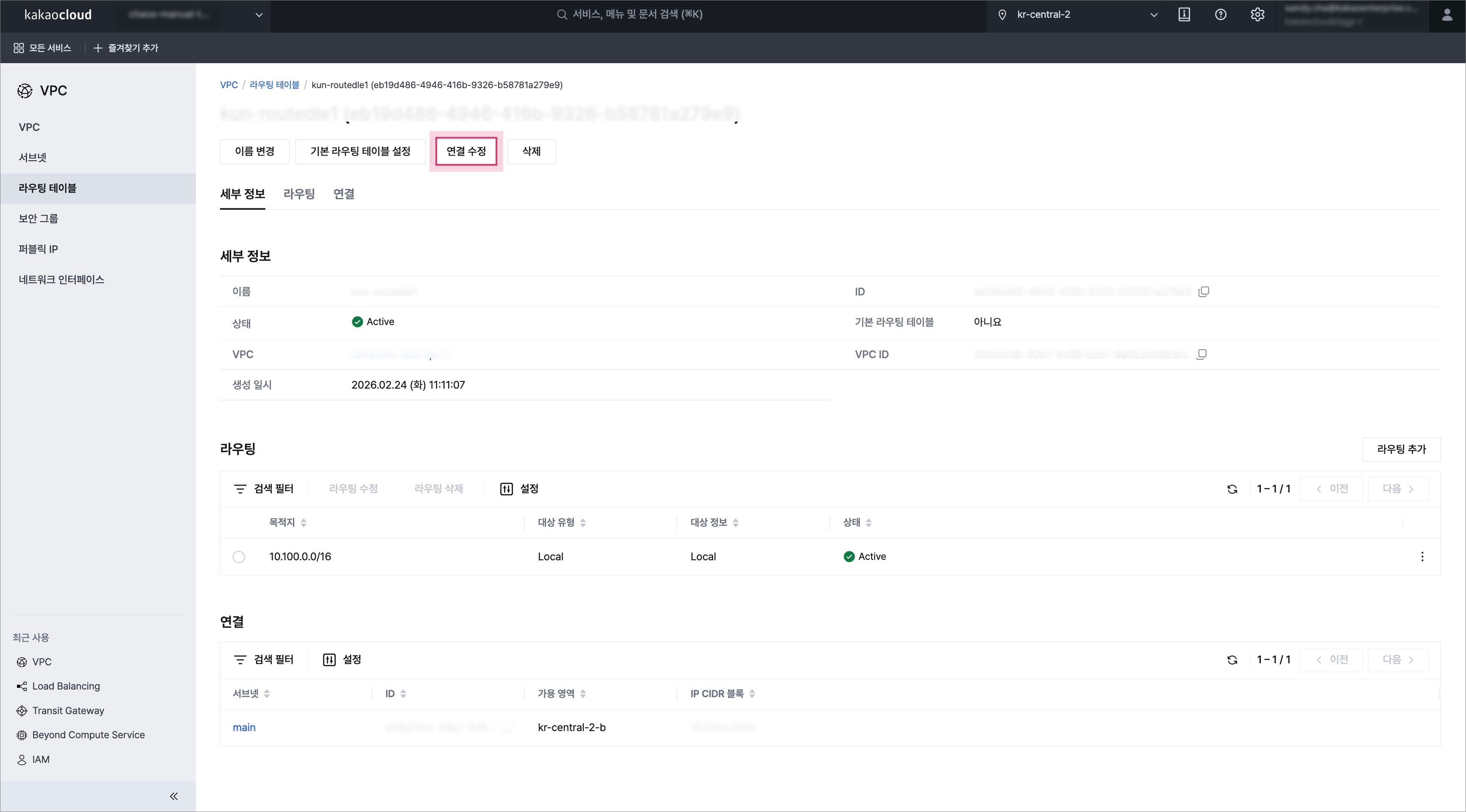Collapse the left sidebar panel

[173, 796]
